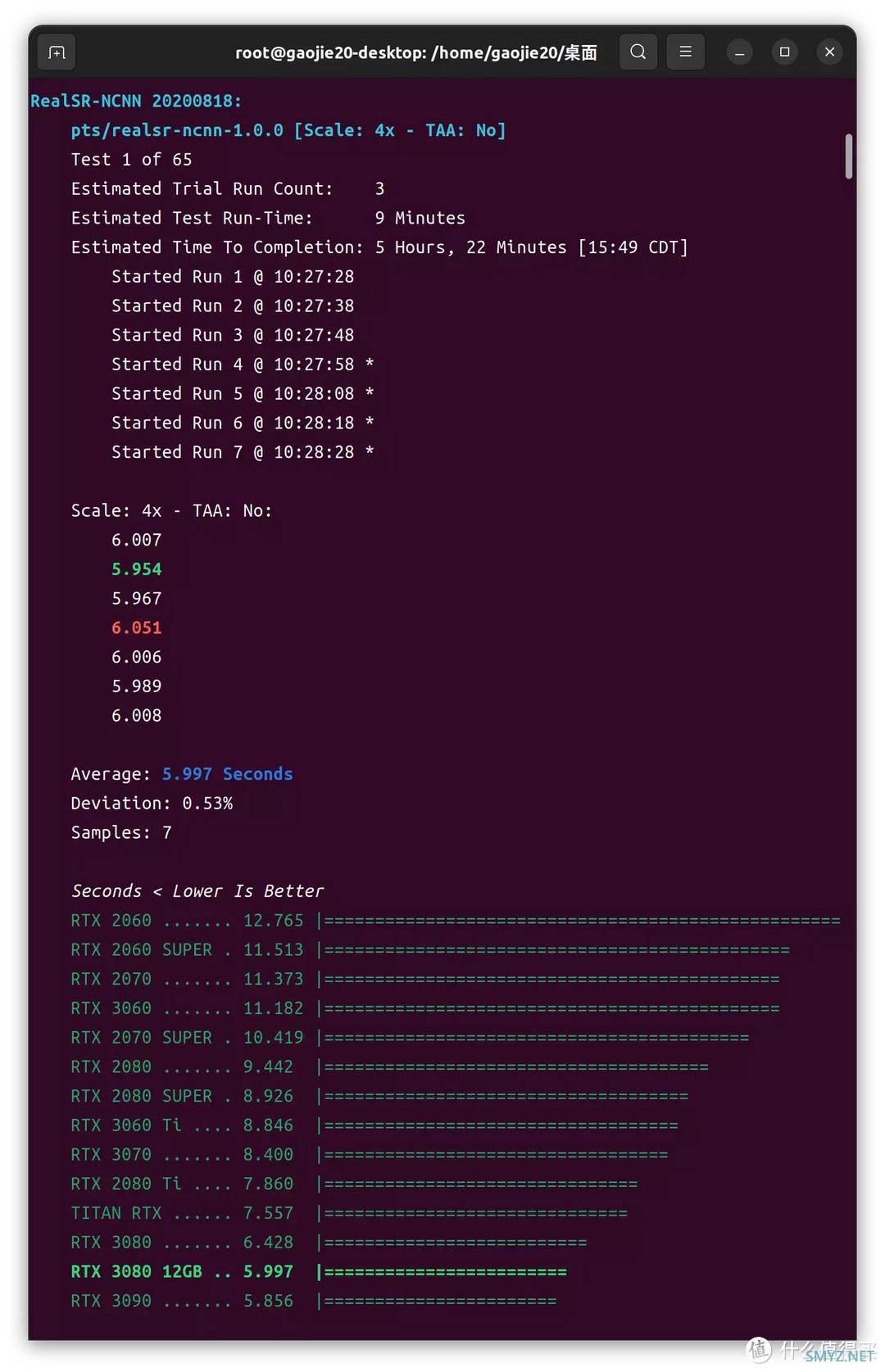Screen dimensions: 885x1372
Task: Click the RTX 2070 SUPER 10.419 row
Action: (410, 1038)
